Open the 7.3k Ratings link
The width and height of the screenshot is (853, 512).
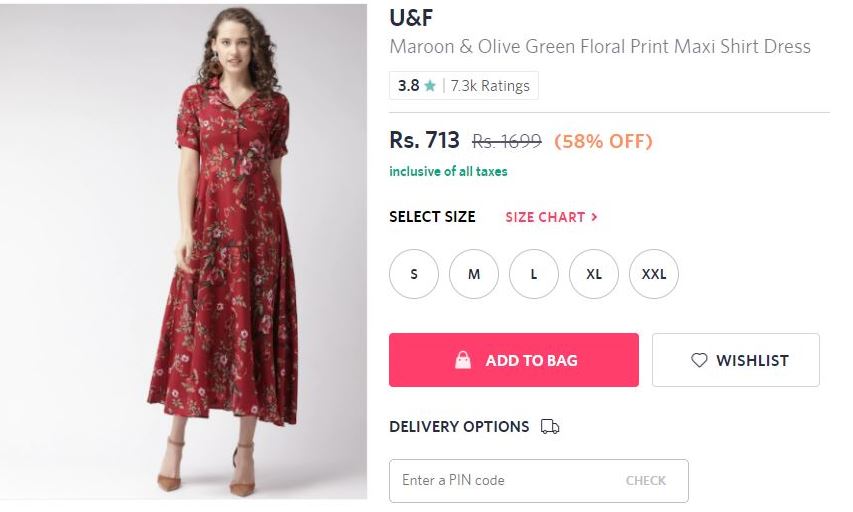tap(490, 86)
